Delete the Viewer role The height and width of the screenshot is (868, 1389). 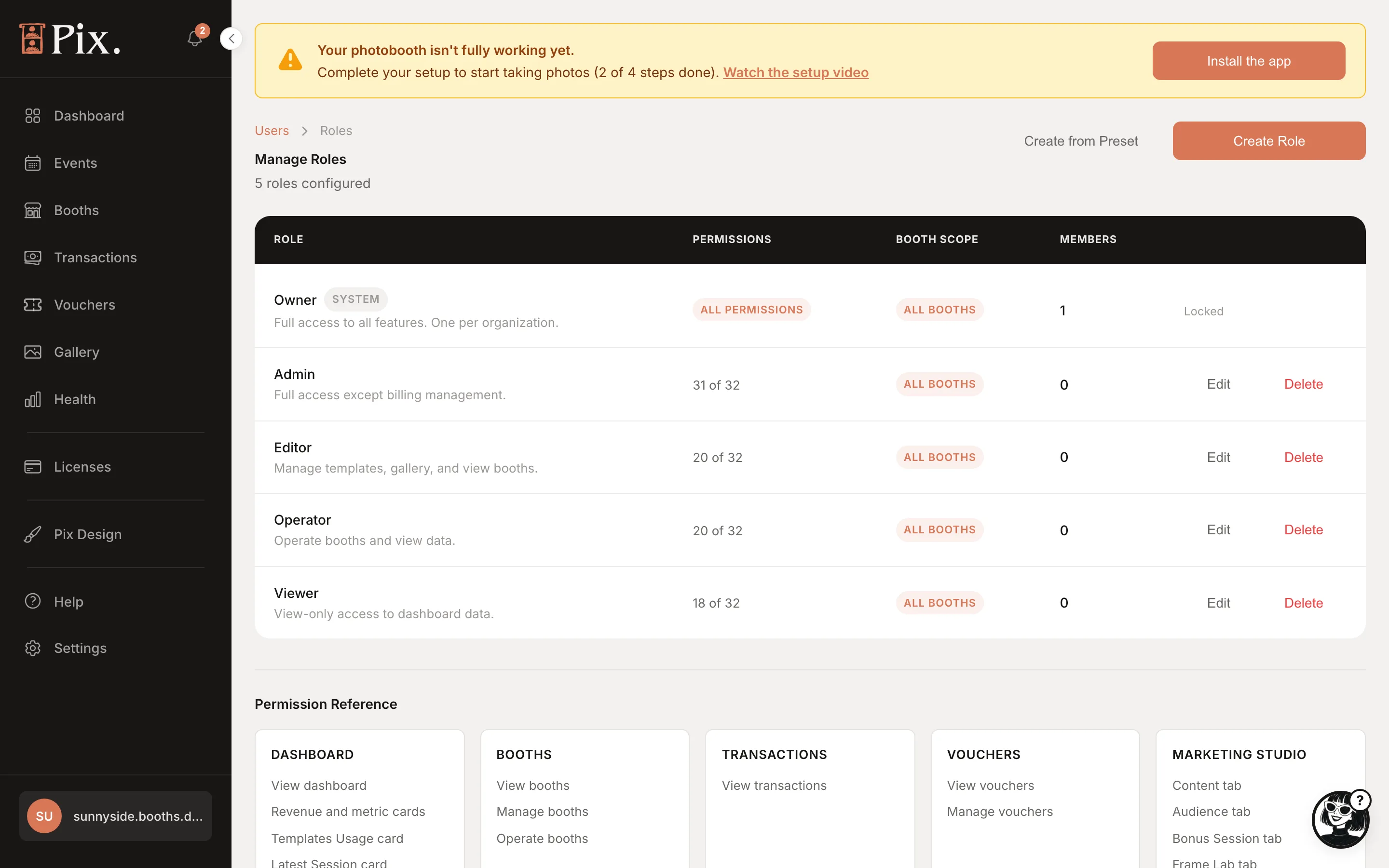(1304, 603)
